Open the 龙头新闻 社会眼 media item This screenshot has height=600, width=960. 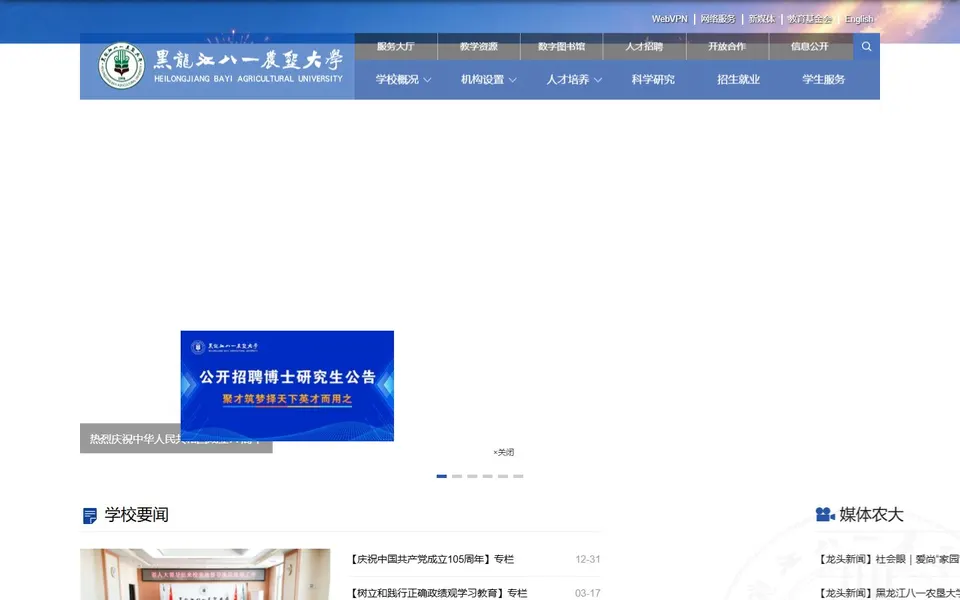coord(889,559)
